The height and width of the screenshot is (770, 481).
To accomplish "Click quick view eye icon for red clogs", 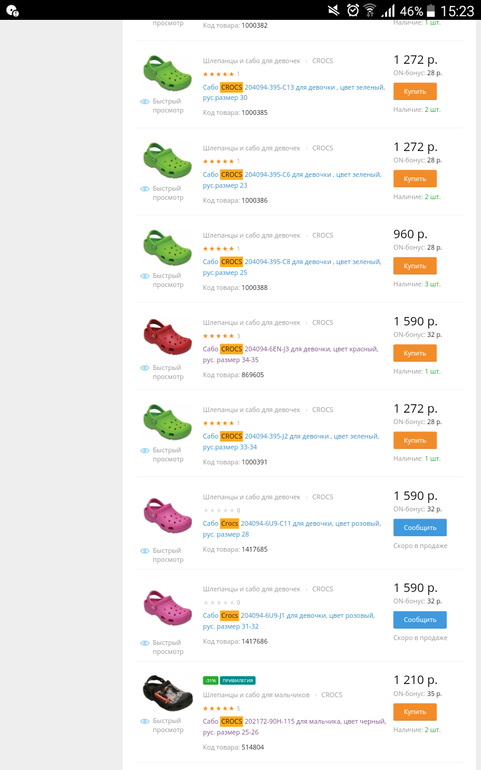I will click(x=144, y=368).
